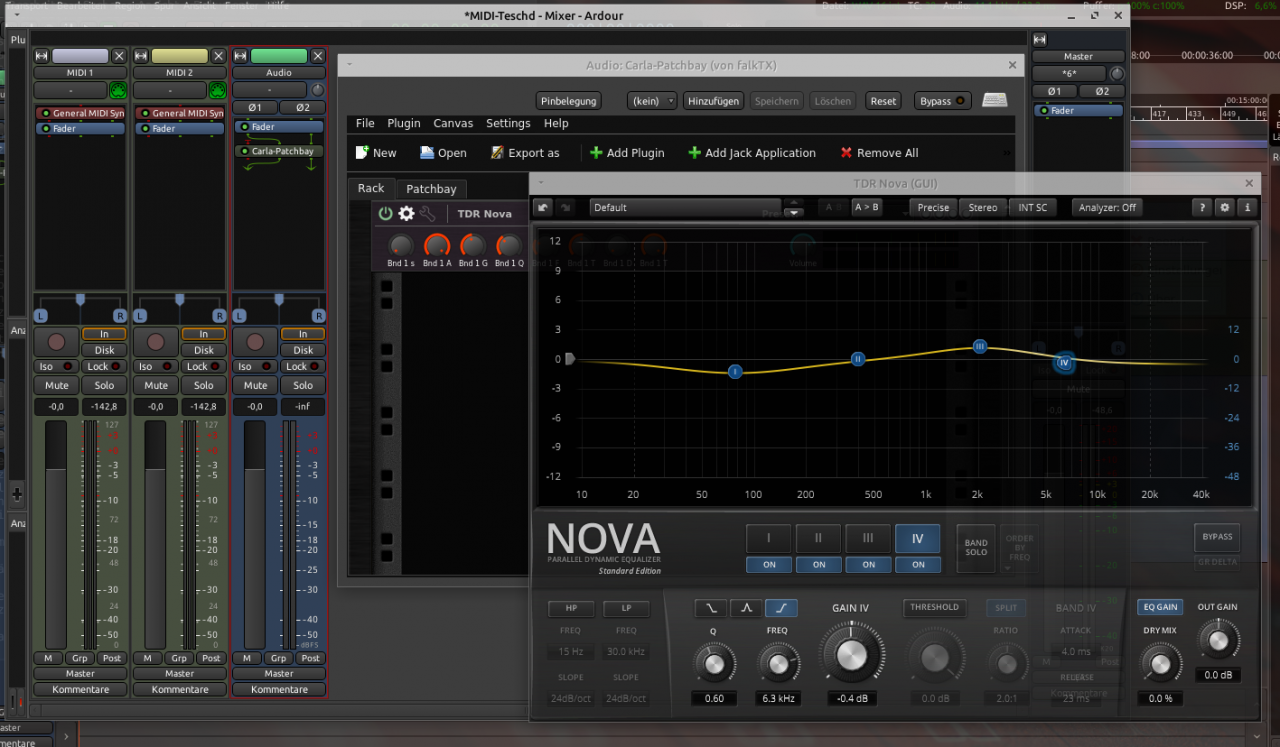Click Remove All in the Carla toolbar

879,153
